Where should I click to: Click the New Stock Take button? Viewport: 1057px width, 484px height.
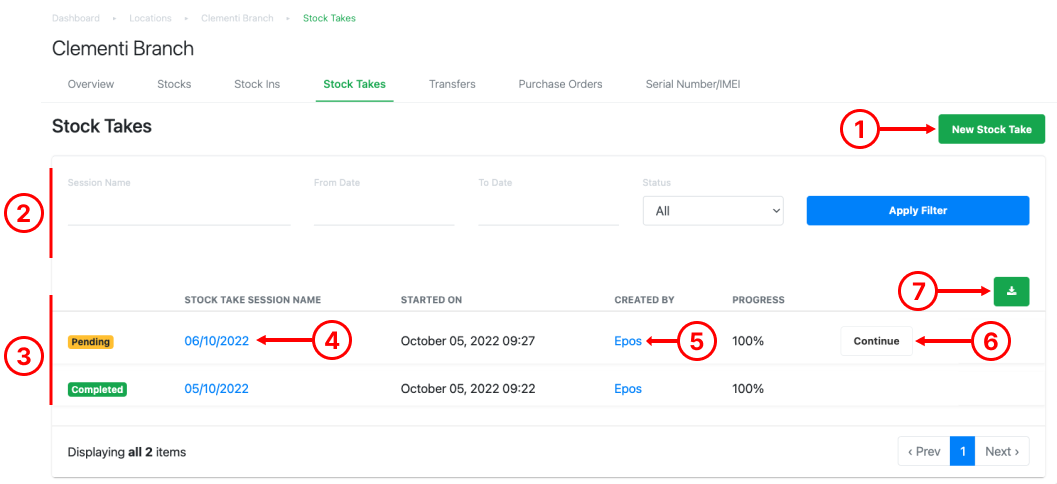[x=992, y=129]
